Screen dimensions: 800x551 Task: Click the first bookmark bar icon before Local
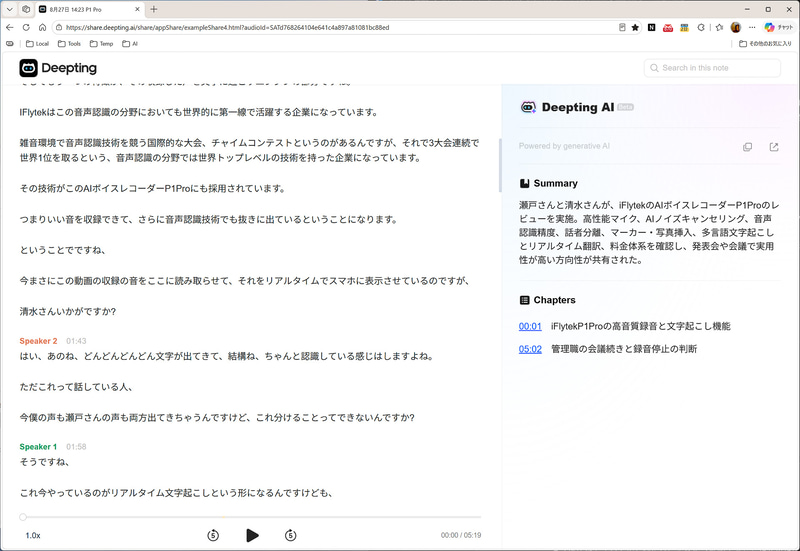click(10, 44)
